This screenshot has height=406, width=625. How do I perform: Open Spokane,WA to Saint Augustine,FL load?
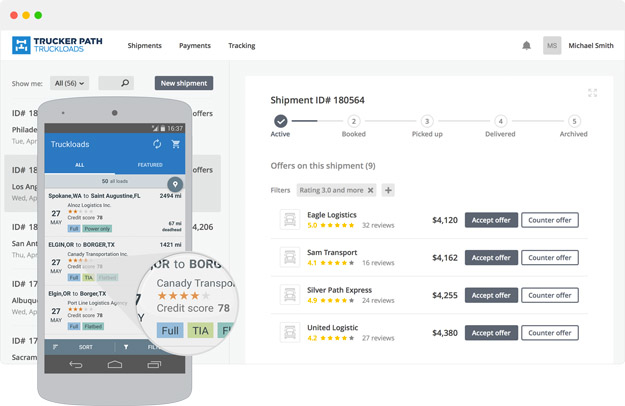tap(115, 212)
